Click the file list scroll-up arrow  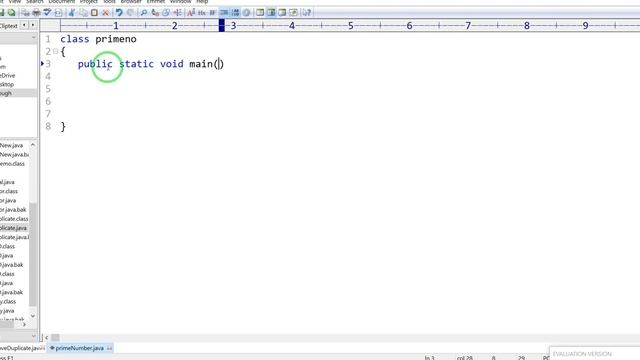click(x=33, y=145)
